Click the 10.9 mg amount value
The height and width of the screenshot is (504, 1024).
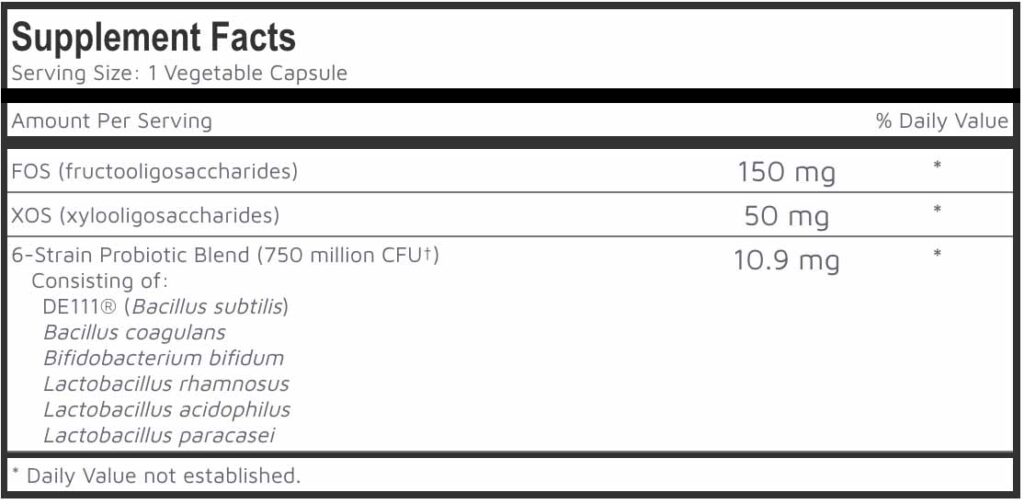click(787, 261)
